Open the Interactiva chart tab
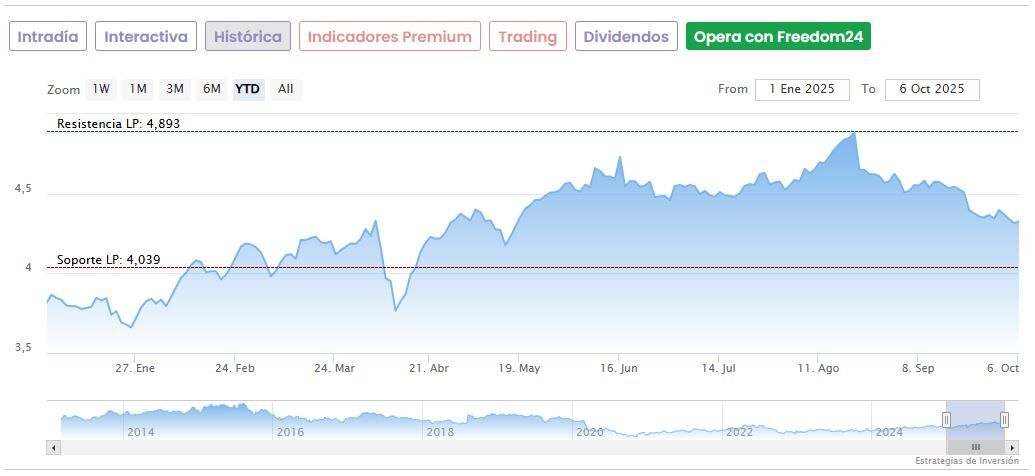This screenshot has height=476, width=1035. pyautogui.click(x=146, y=37)
